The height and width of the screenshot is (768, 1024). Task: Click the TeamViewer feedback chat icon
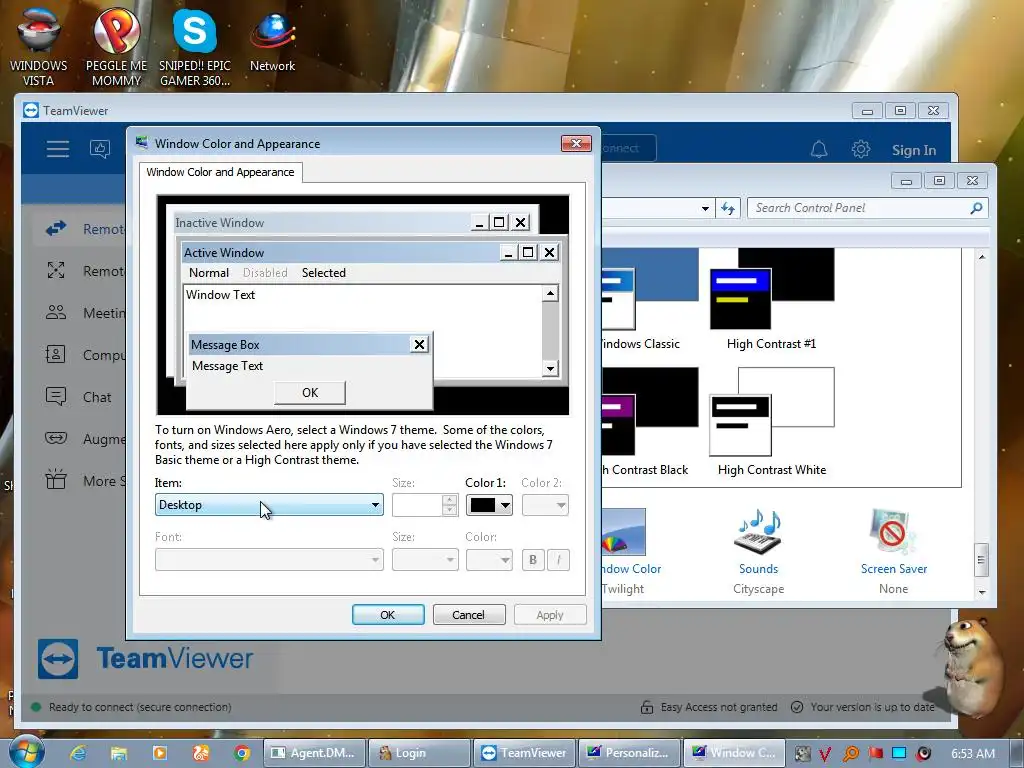point(100,149)
